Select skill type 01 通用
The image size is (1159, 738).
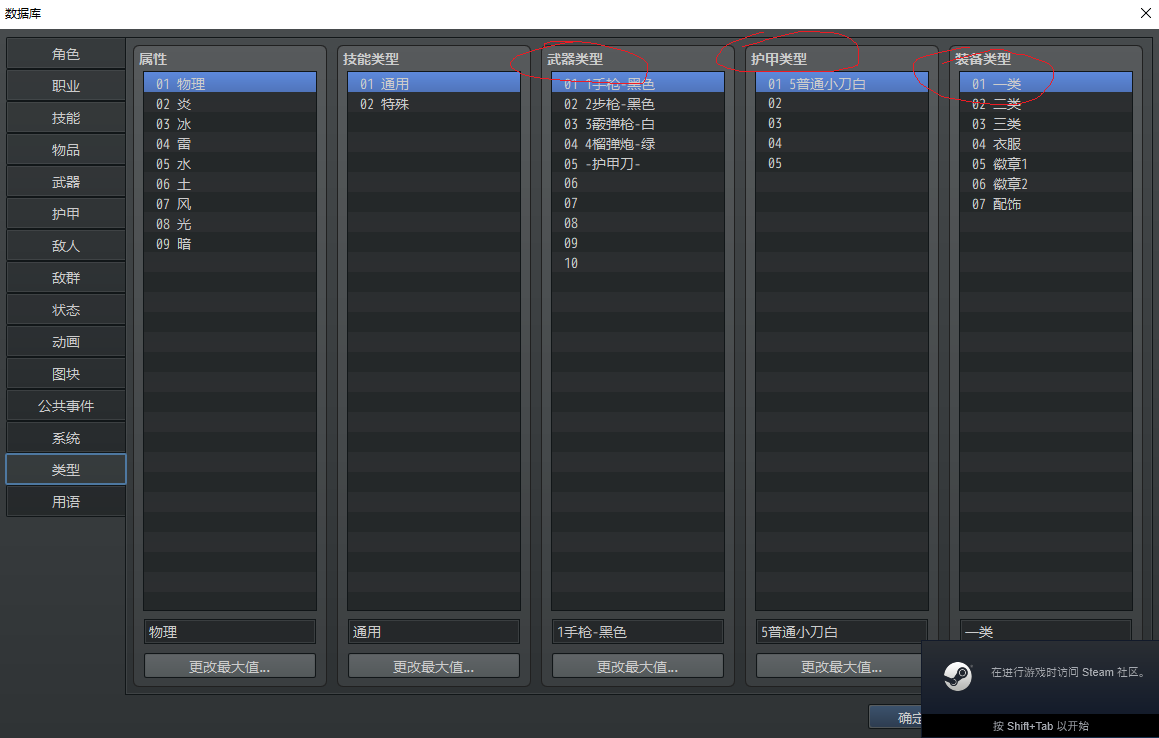(x=434, y=84)
